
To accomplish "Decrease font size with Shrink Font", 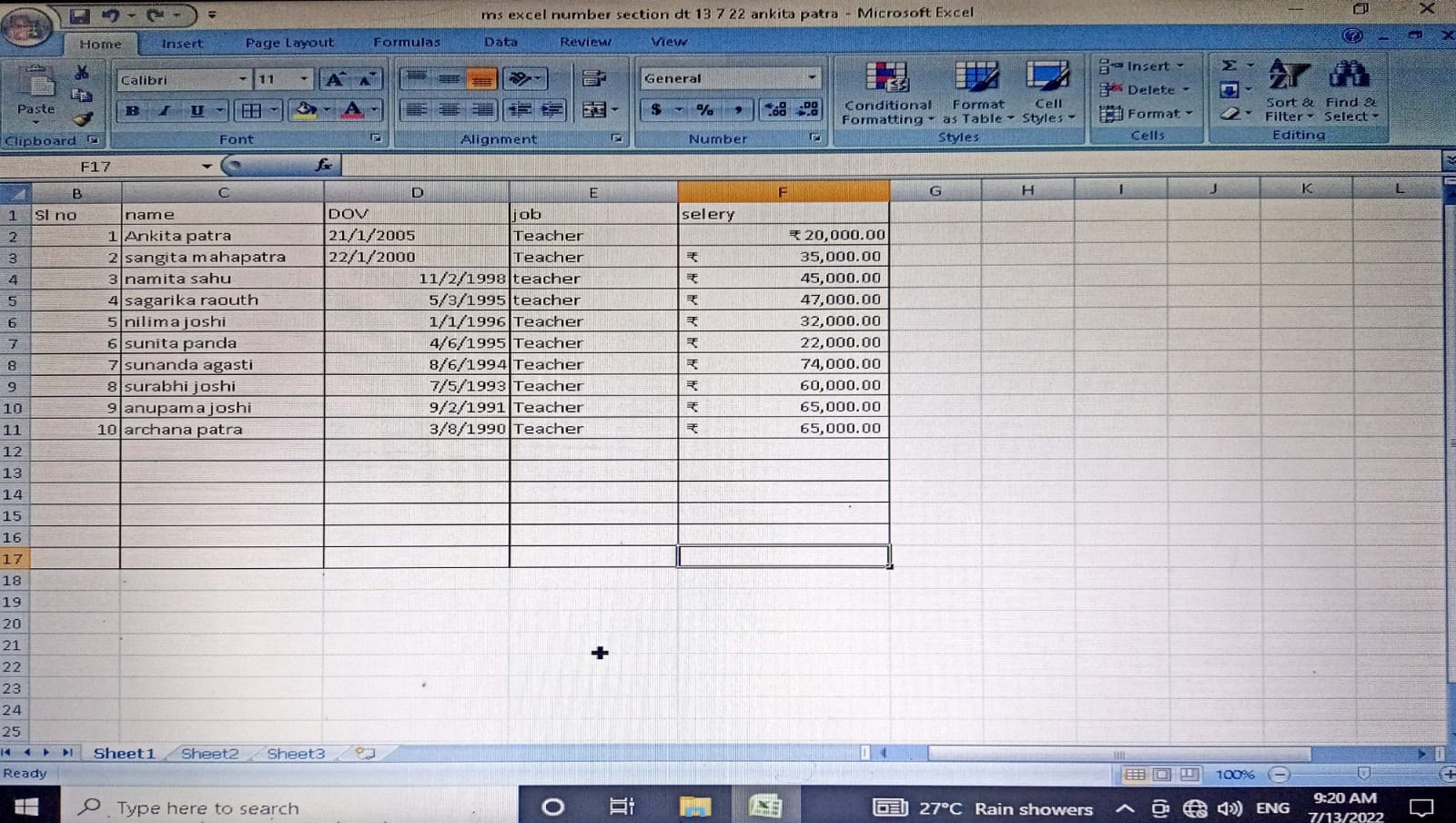I will pos(366,79).
